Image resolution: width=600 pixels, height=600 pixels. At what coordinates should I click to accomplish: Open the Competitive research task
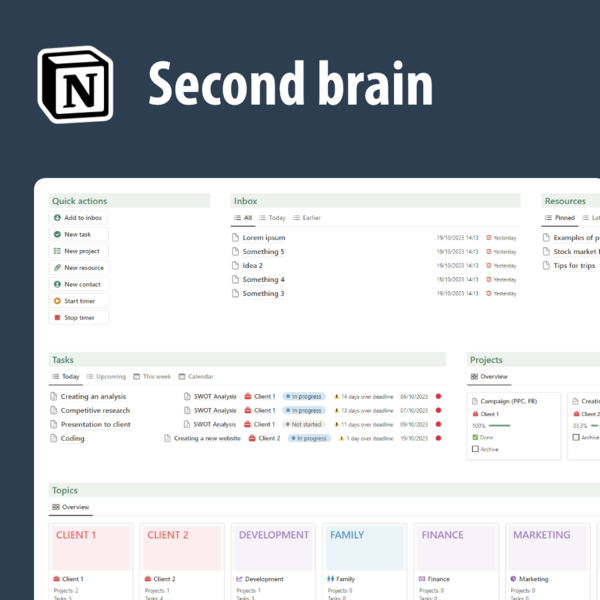pos(95,410)
